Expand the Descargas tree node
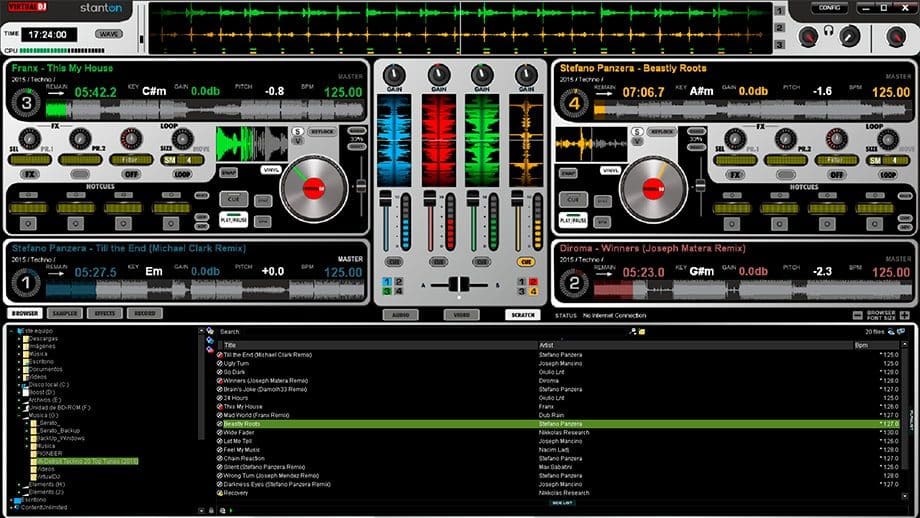Screen dimensions: 920x518 tap(19, 338)
